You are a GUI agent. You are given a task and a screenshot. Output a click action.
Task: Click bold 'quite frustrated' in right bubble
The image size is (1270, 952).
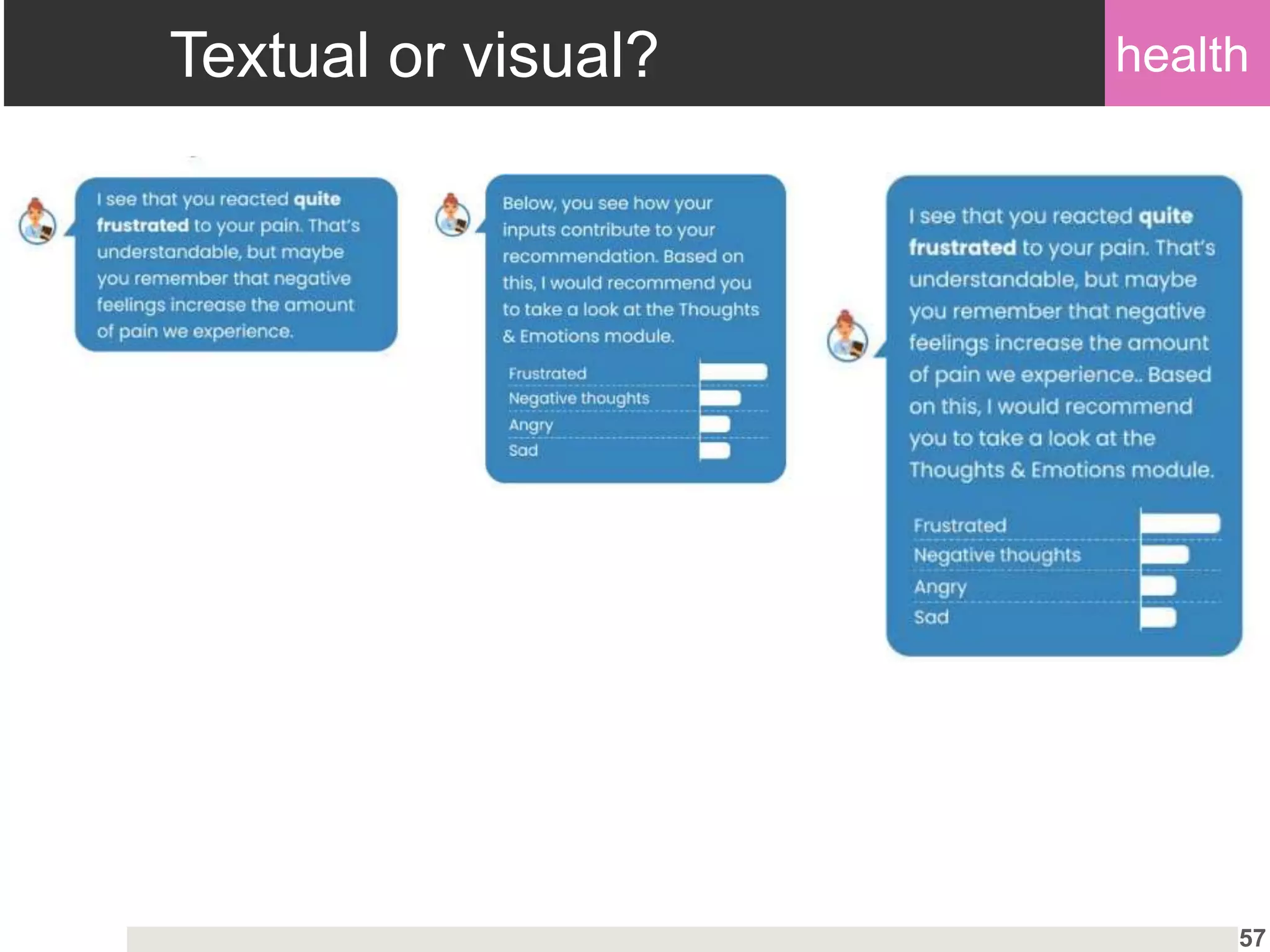click(x=1051, y=232)
